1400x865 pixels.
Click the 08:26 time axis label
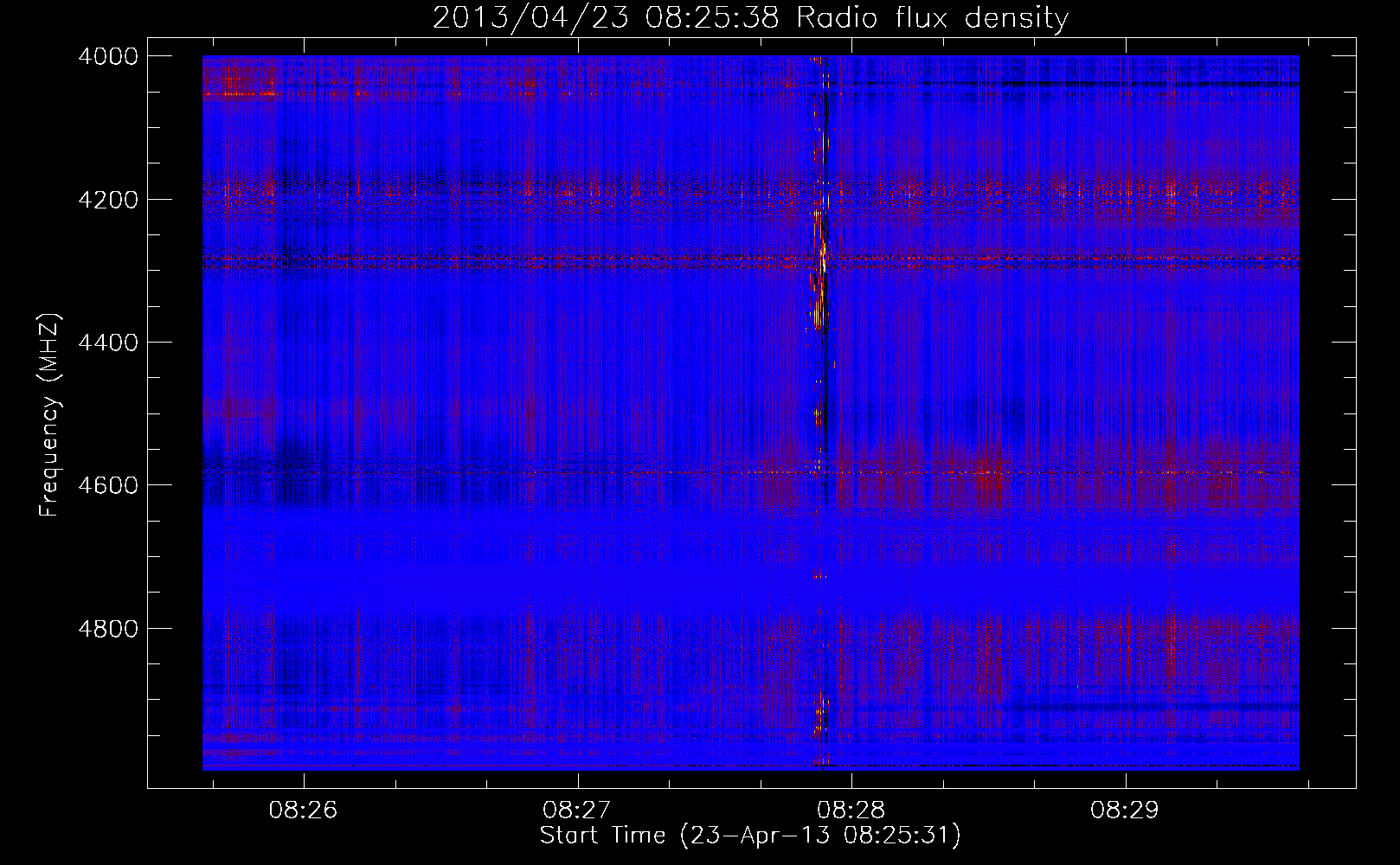click(x=303, y=811)
